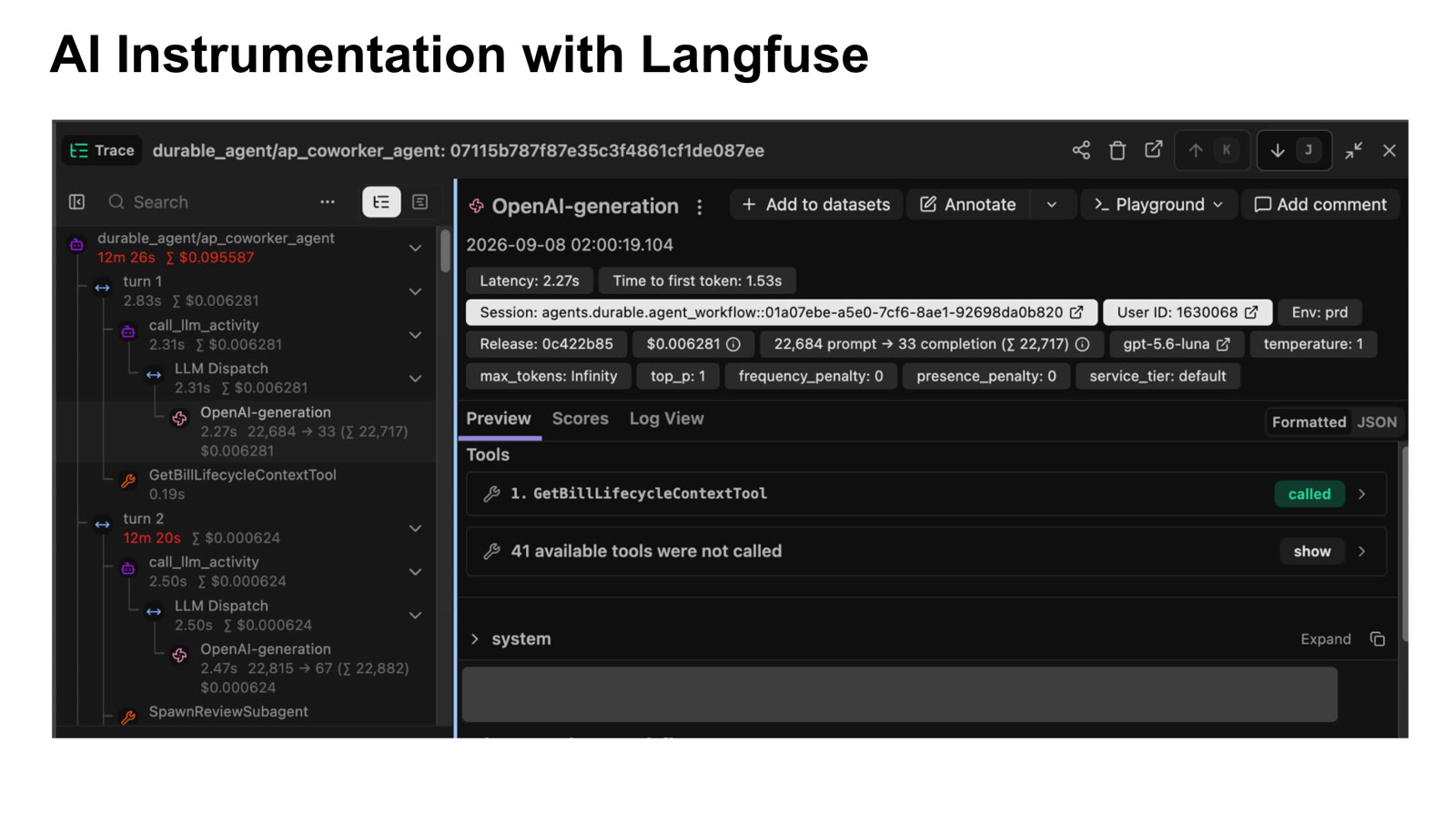Show the 41 tools not called
Image resolution: width=1456 pixels, height=814 pixels.
point(1312,552)
